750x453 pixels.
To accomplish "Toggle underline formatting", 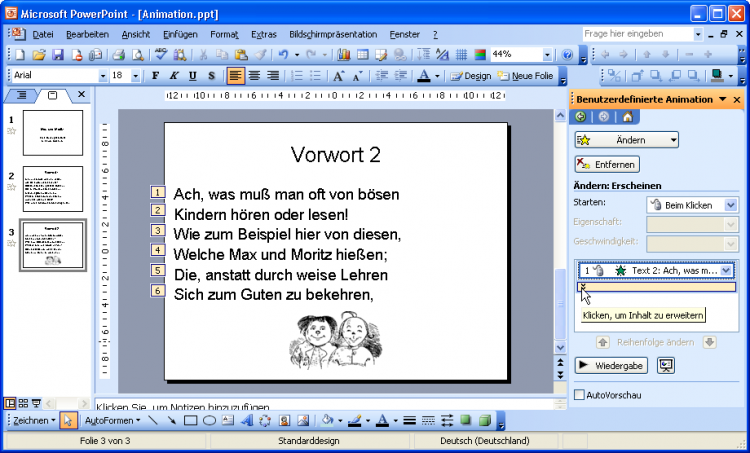I will tap(192, 76).
